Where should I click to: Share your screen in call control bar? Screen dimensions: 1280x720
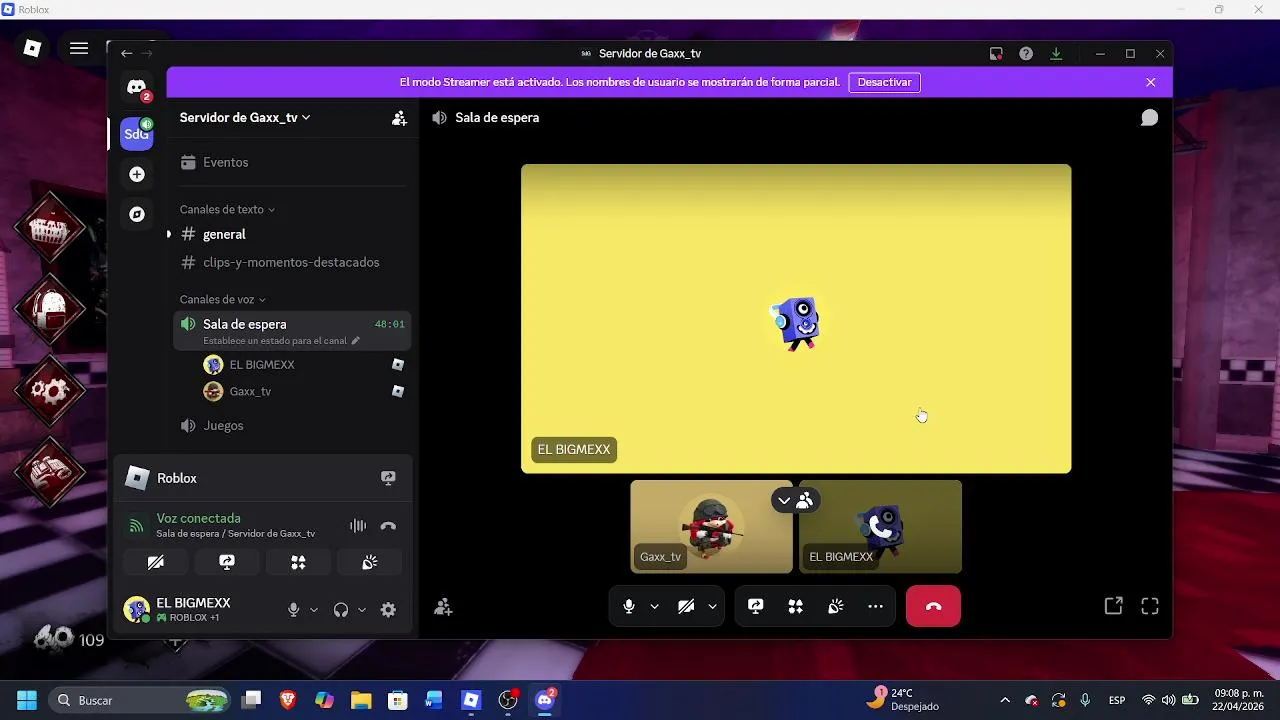(756, 606)
